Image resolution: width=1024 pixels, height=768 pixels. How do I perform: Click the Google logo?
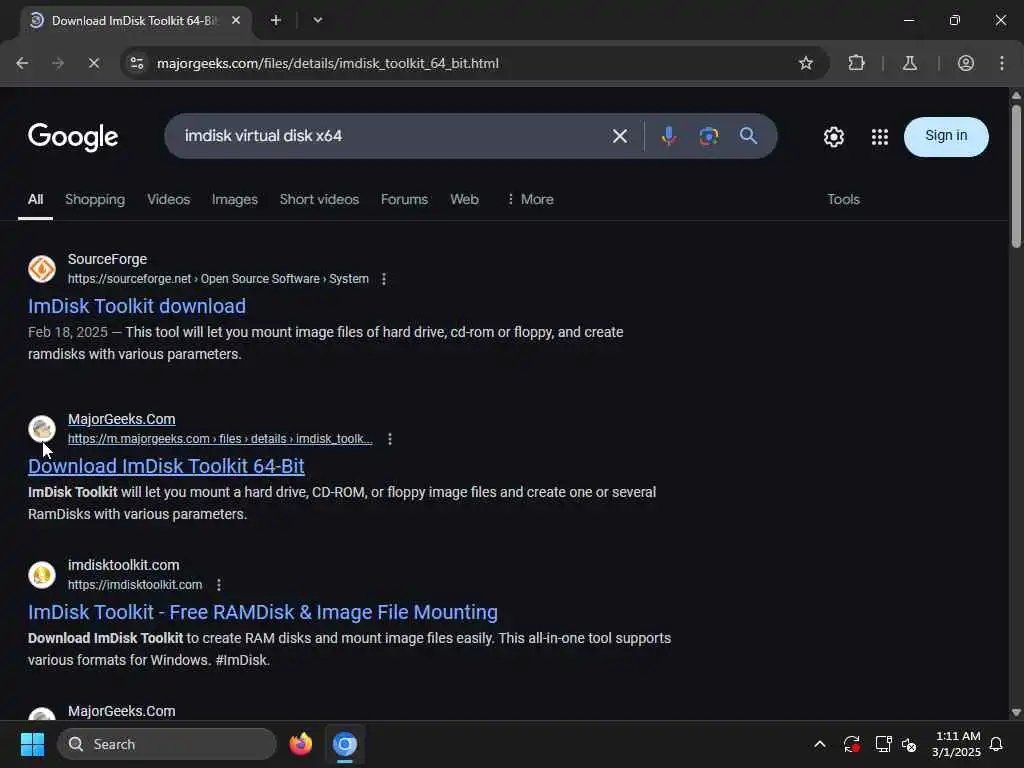73,136
